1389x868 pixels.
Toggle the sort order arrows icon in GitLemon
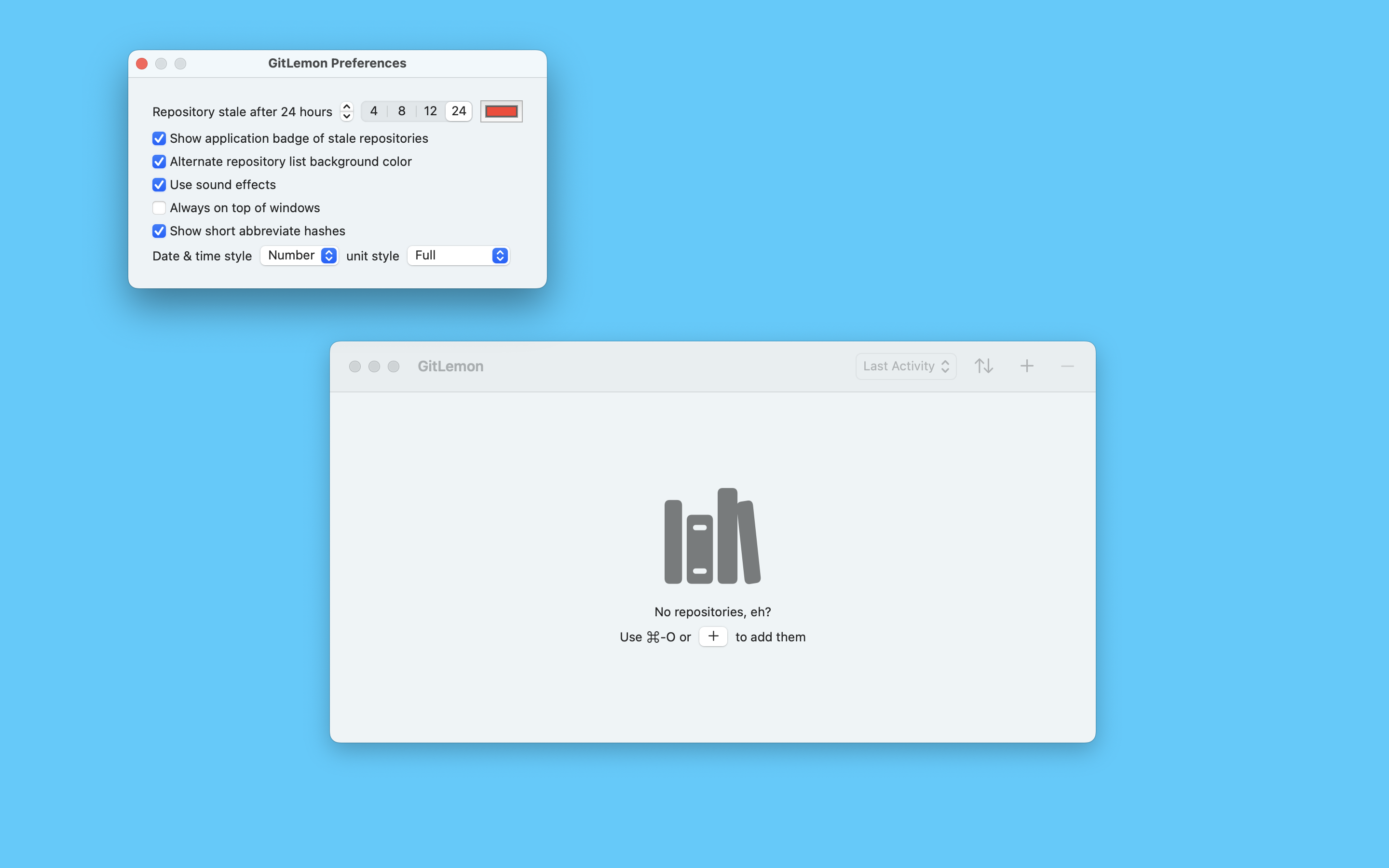(984, 366)
